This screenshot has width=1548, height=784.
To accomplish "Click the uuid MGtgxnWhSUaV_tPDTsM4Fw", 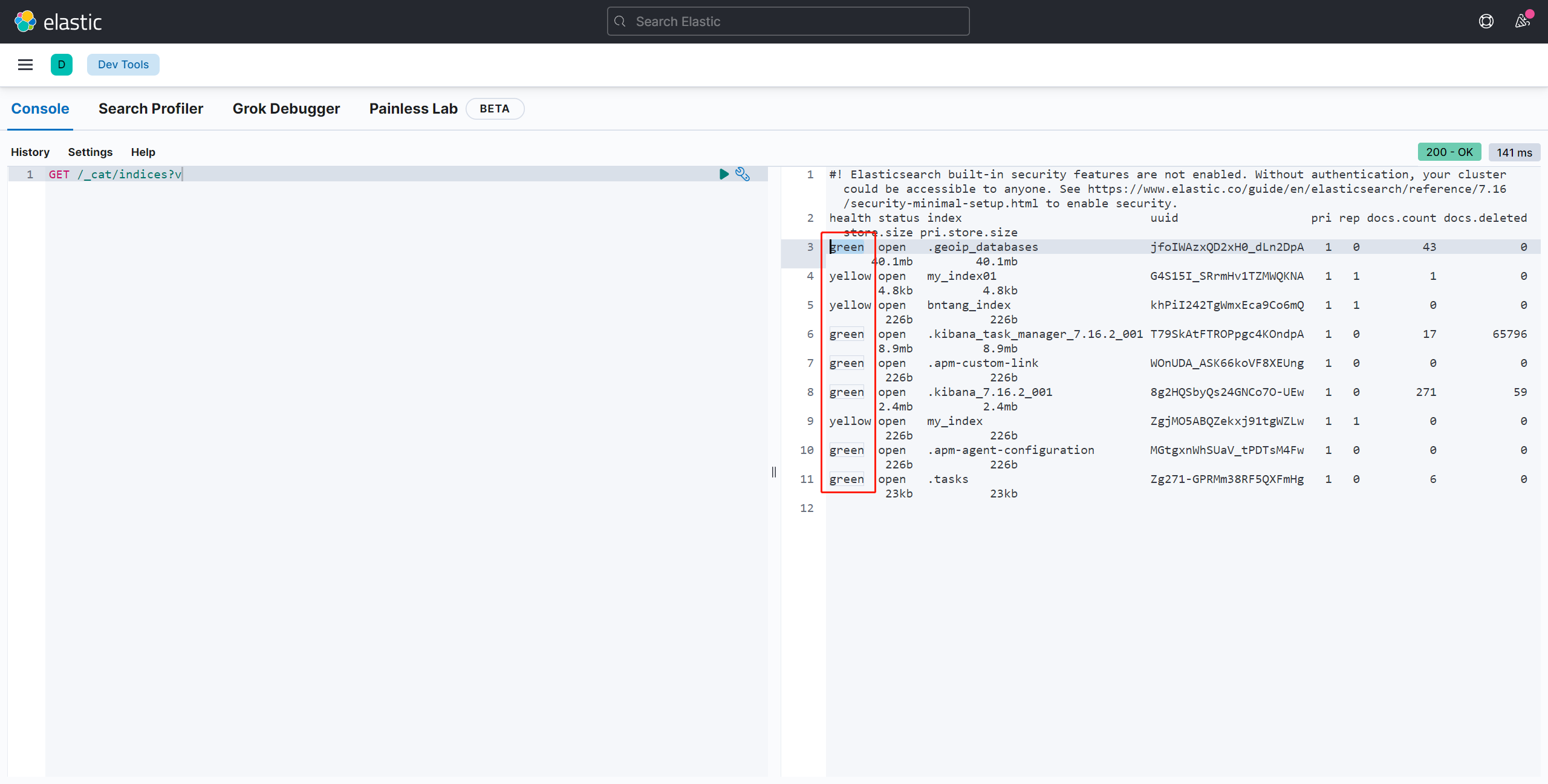I will click(x=1227, y=450).
